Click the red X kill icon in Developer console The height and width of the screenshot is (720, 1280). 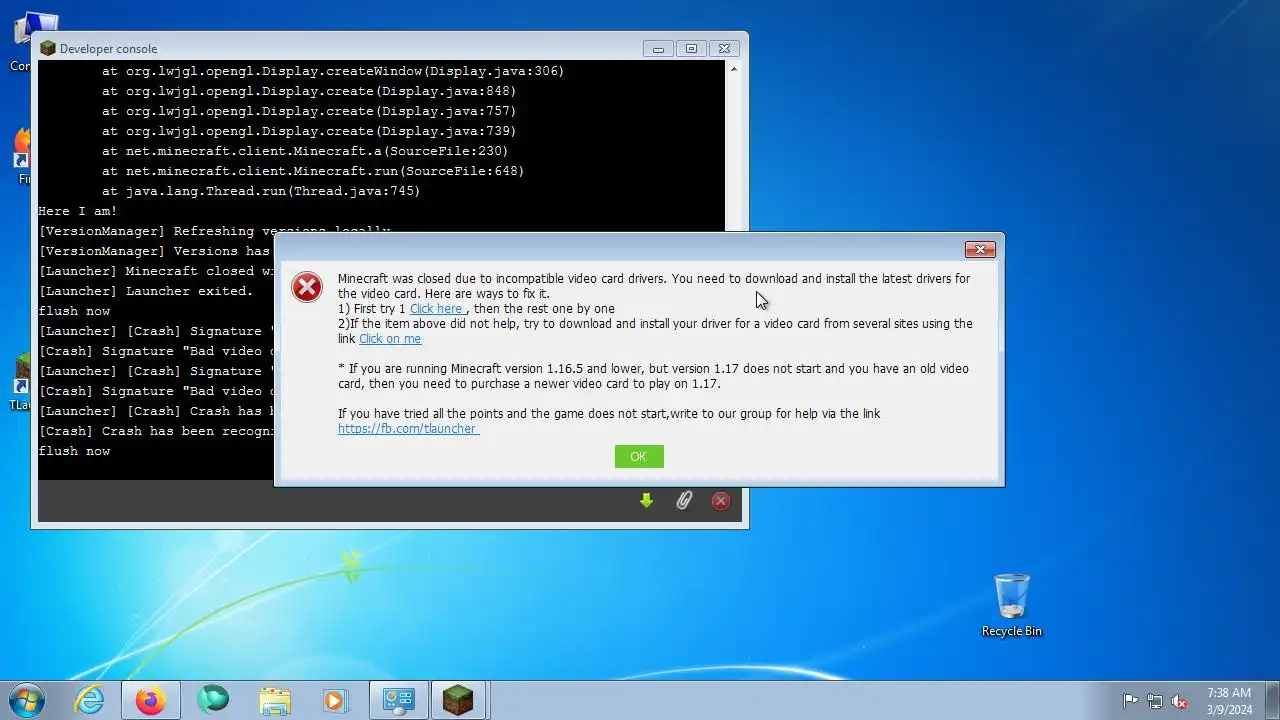(x=721, y=501)
